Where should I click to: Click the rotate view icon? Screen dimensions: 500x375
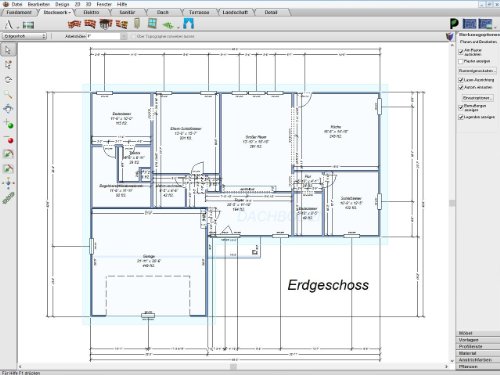8,80
